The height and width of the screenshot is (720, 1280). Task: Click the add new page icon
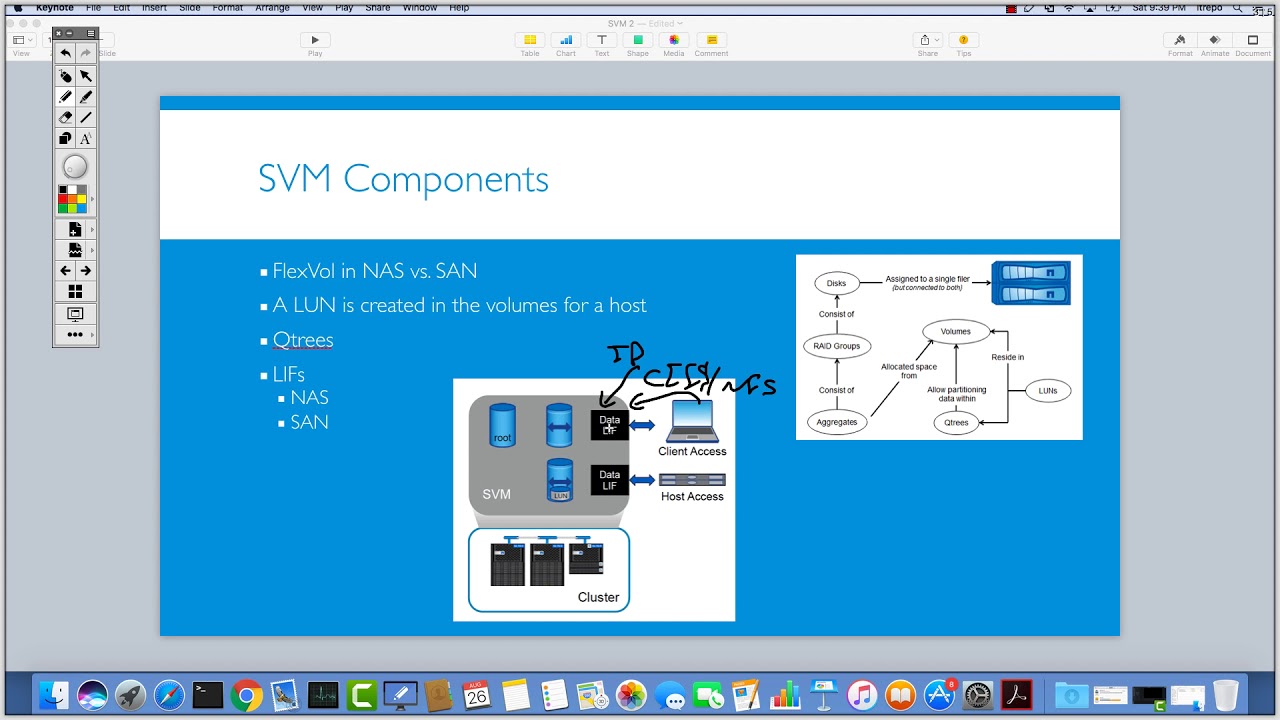(x=75, y=230)
